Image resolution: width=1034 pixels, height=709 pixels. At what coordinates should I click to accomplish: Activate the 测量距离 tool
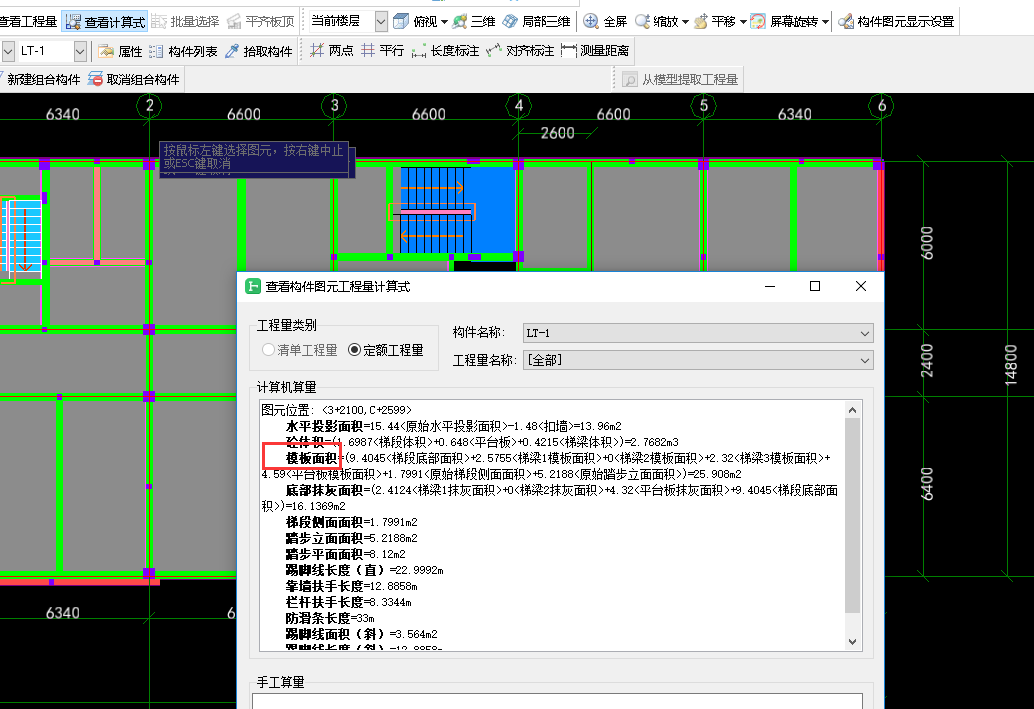[x=595, y=51]
